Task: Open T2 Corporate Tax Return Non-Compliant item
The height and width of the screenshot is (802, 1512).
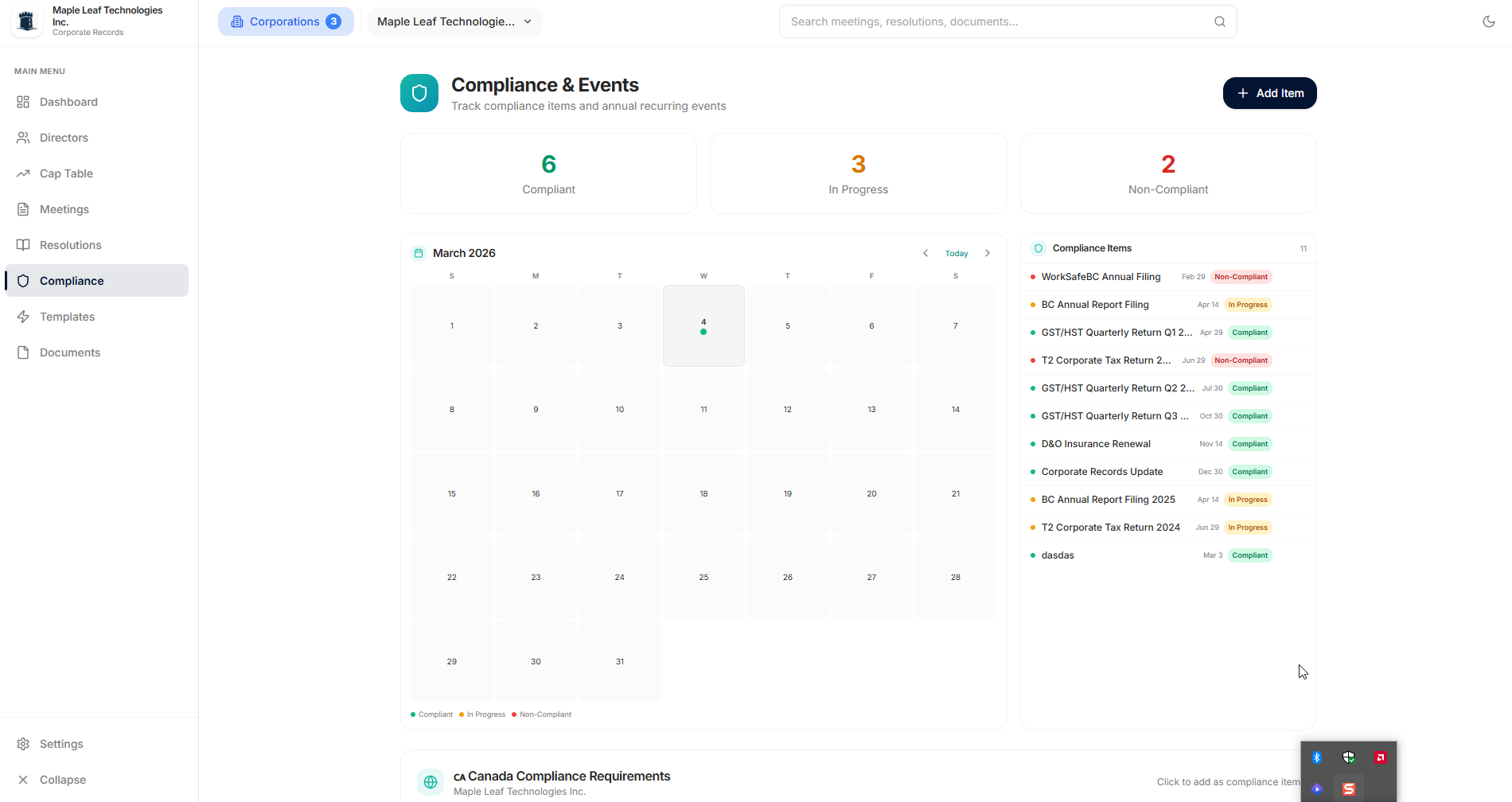Action: click(x=1168, y=360)
